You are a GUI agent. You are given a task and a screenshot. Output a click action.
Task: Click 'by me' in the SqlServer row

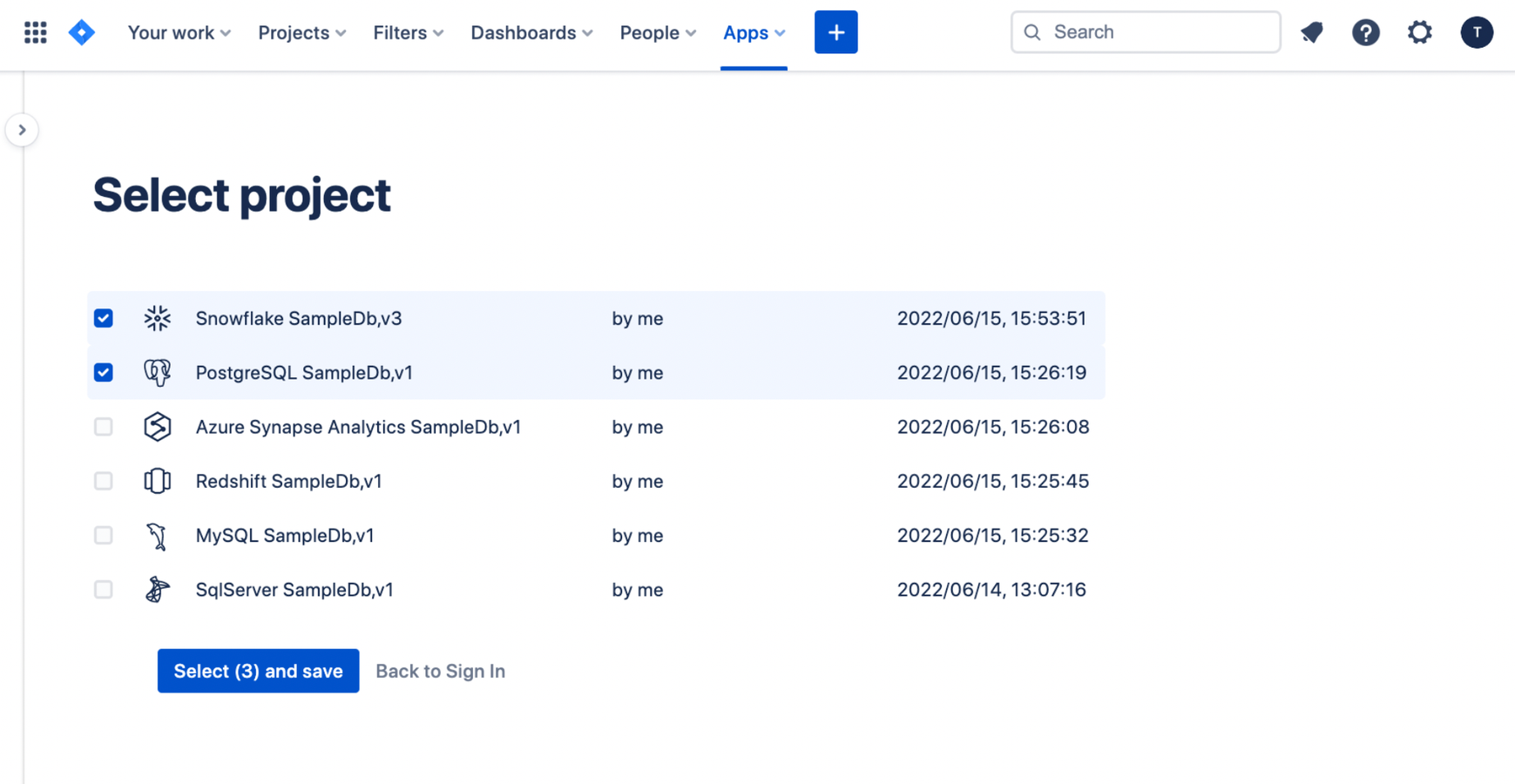pyautogui.click(x=638, y=590)
